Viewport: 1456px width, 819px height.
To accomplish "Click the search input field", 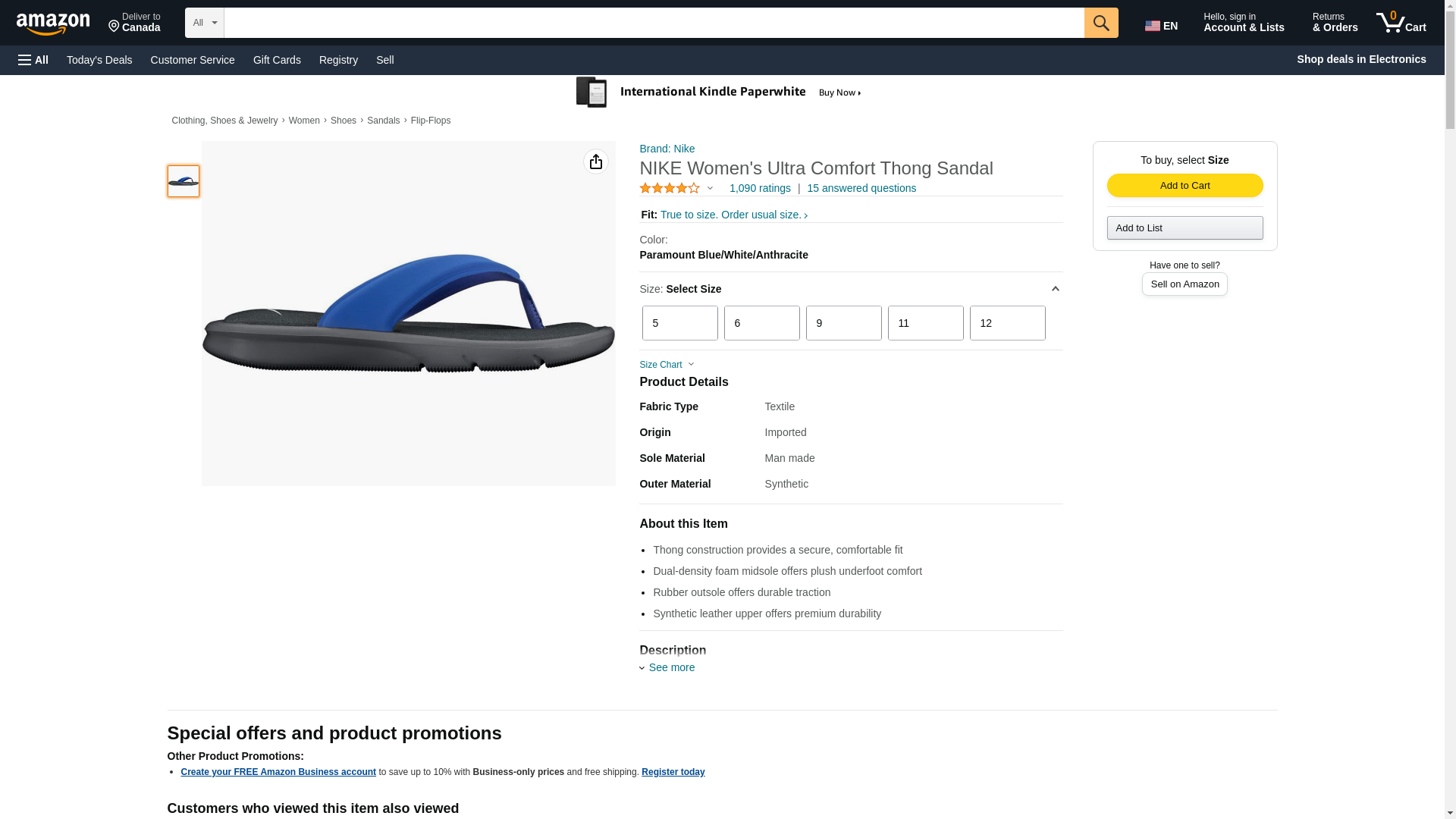I will click(654, 23).
